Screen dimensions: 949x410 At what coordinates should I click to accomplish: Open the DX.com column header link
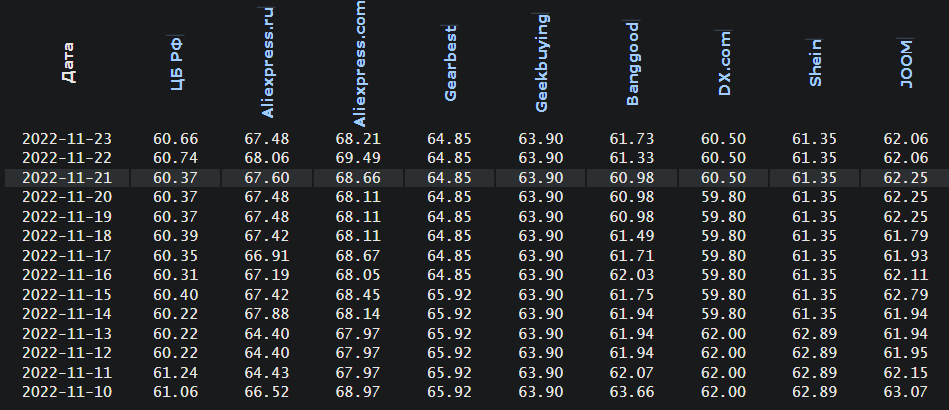[x=724, y=63]
